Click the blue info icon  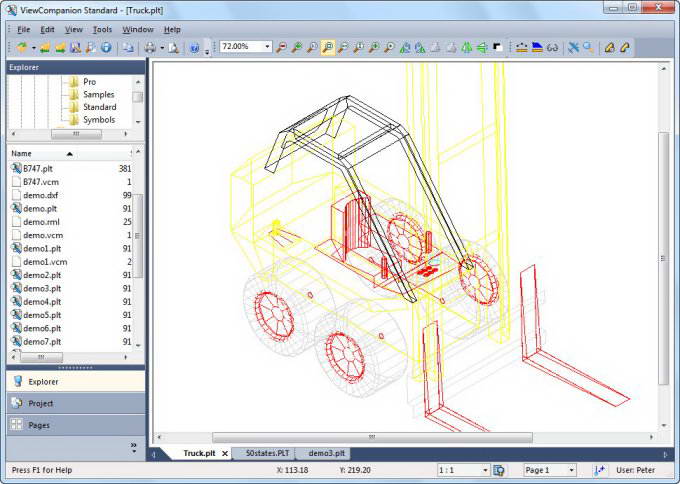(x=106, y=47)
